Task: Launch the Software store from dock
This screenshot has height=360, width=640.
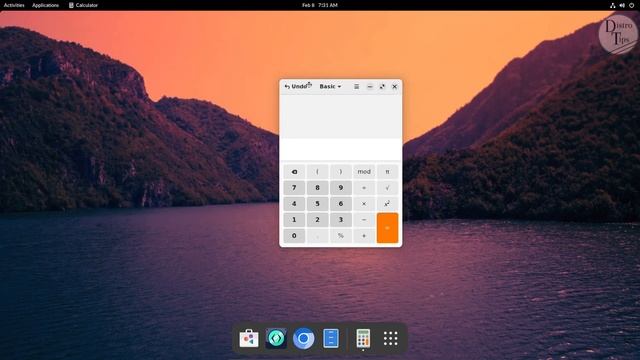Action: [x=249, y=338]
